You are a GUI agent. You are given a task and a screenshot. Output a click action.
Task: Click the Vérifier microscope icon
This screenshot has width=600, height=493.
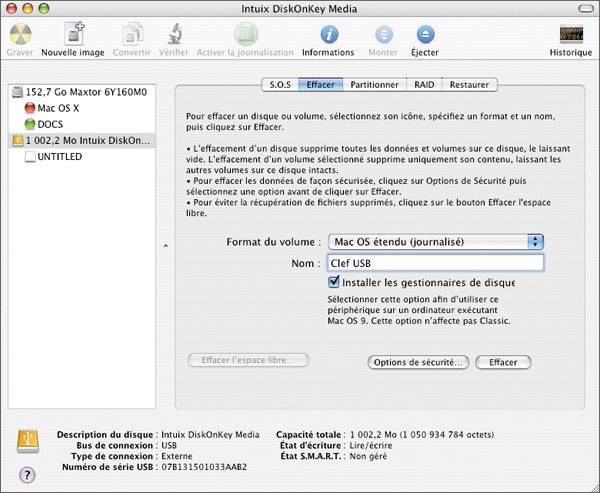(174, 34)
